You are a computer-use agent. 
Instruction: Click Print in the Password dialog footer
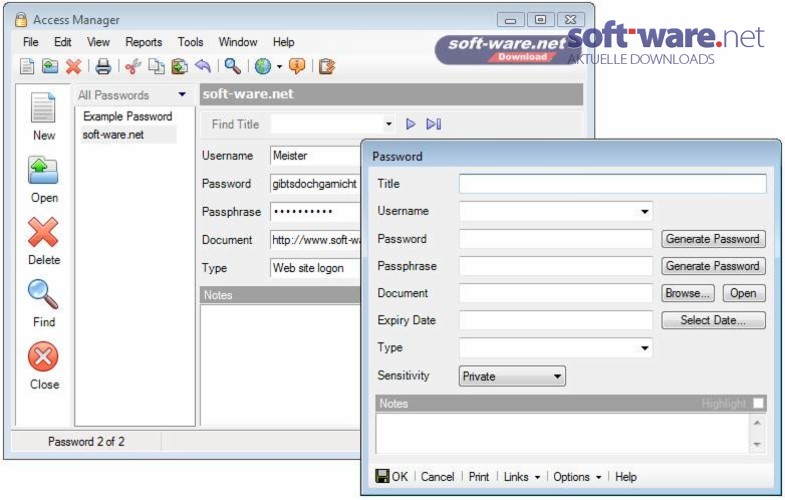pos(479,476)
